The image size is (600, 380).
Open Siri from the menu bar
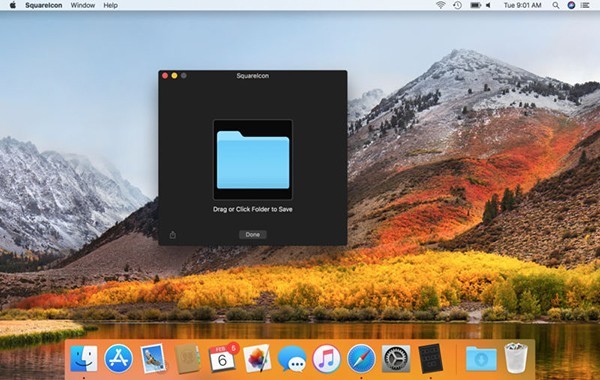(571, 5)
